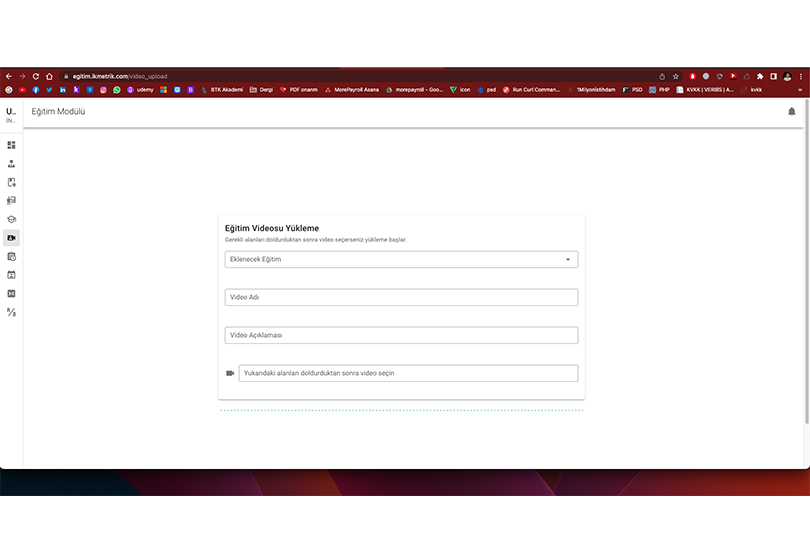Open the Extensions puzzle icon
Viewport: 810px width, 548px height.
tap(760, 76)
